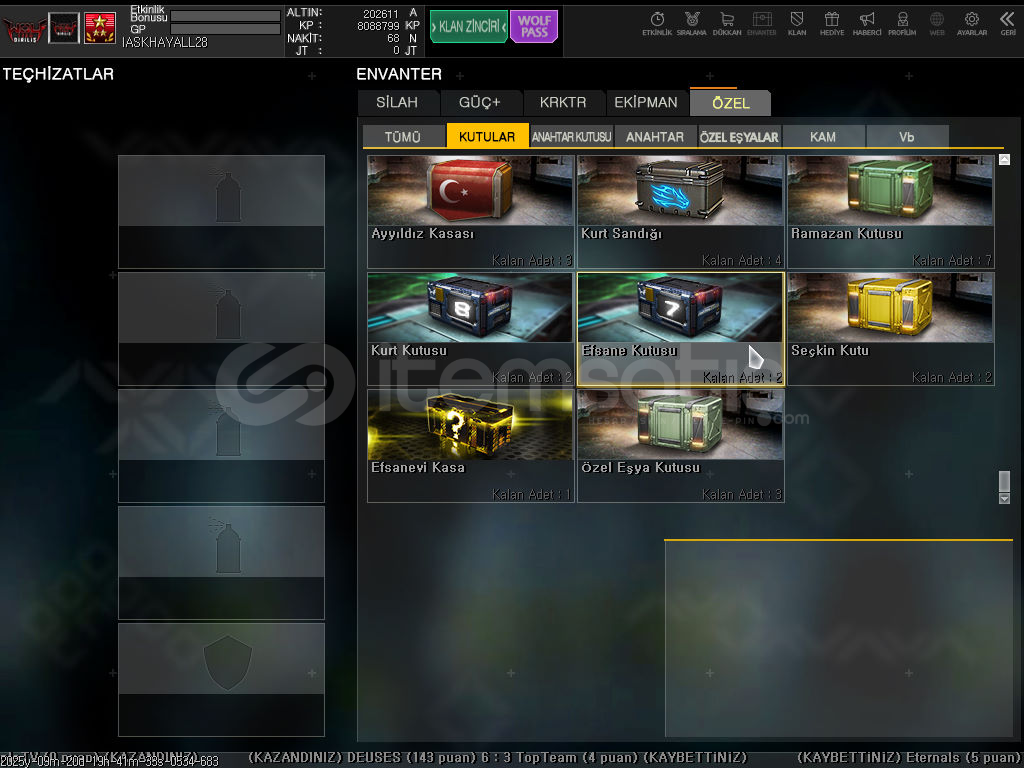Click the clan emblem next to logo

coord(64,28)
